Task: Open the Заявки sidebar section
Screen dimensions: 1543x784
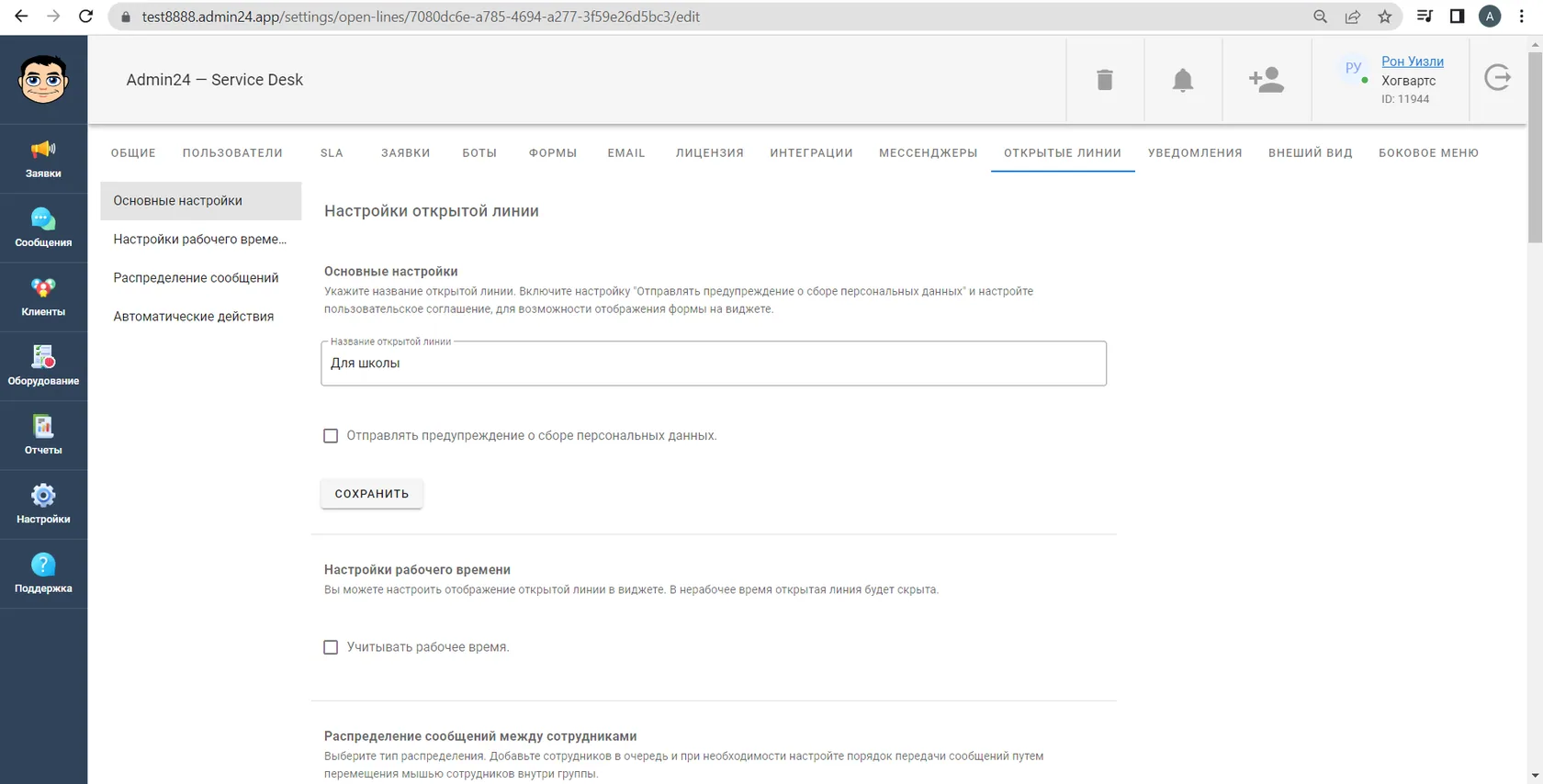Action: 43,159
